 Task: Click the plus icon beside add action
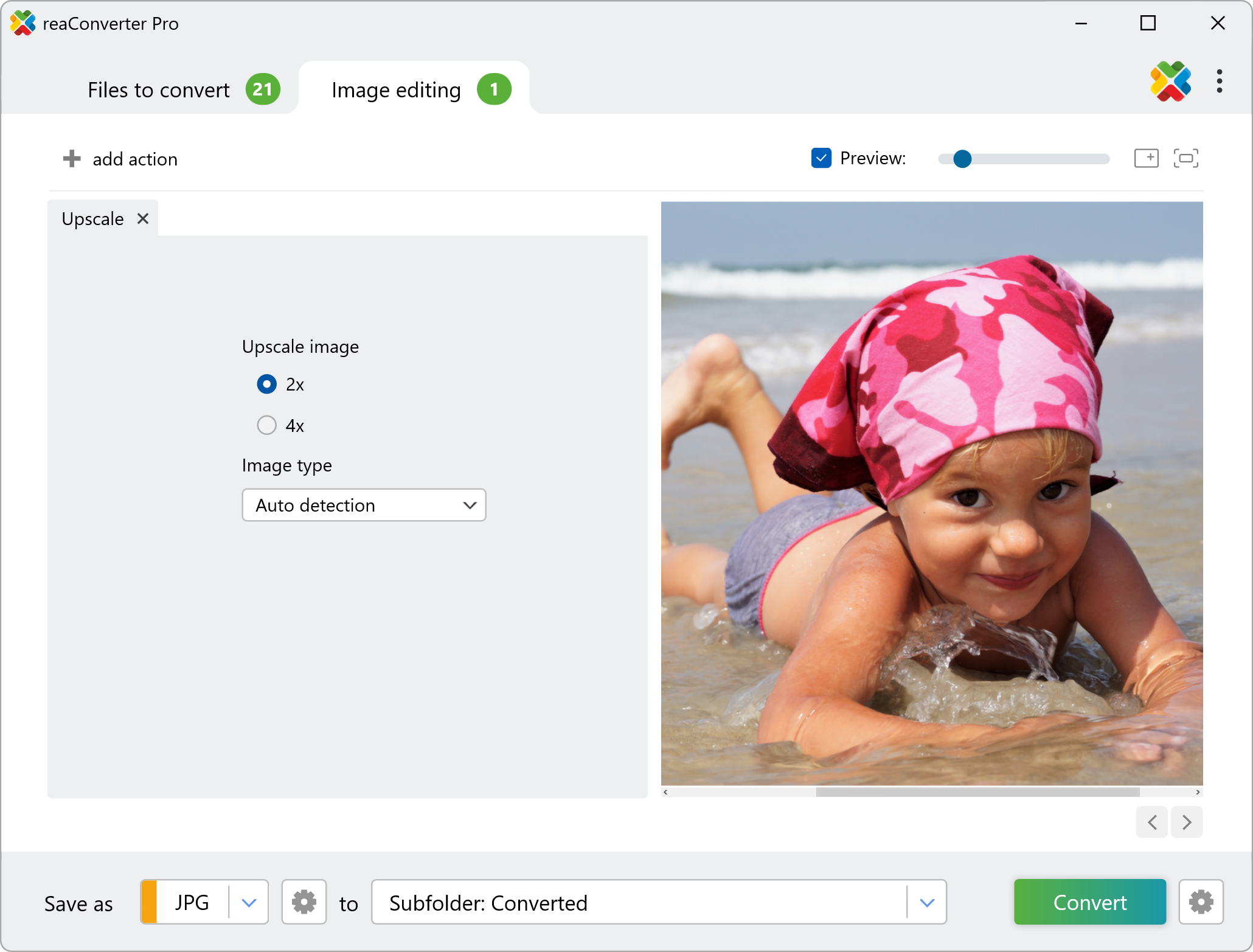[x=72, y=159]
